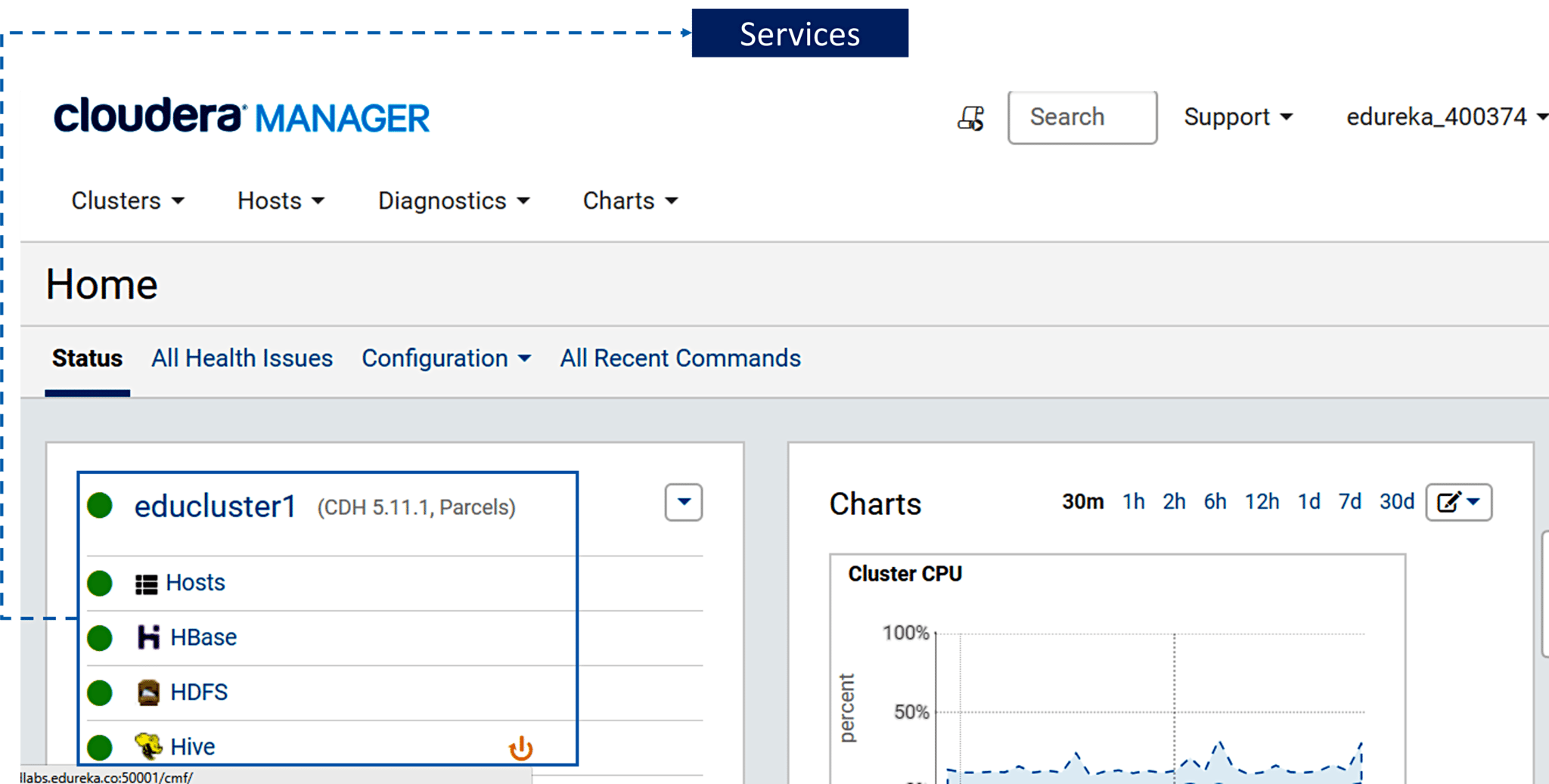Switch to All Health Issues tab
Image resolution: width=1549 pixels, height=784 pixels.
click(x=242, y=358)
